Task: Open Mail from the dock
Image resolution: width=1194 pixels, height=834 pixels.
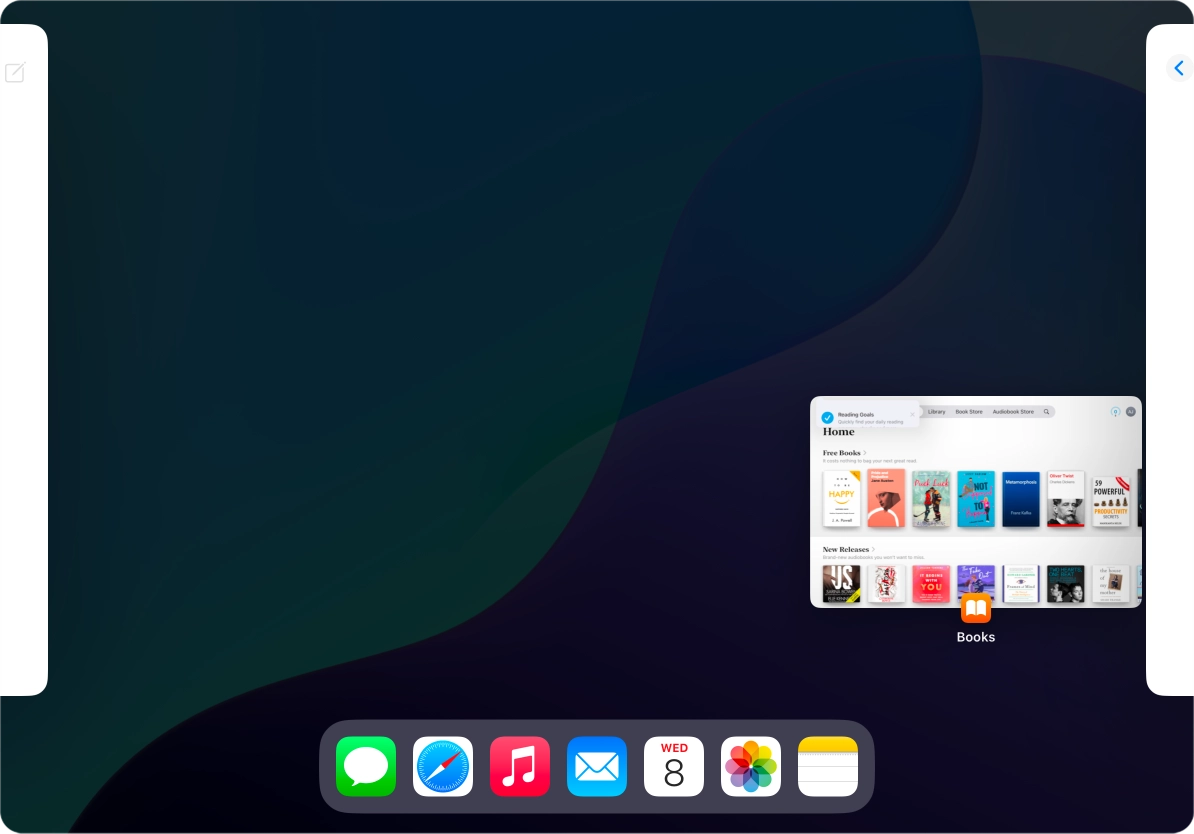Action: (x=597, y=766)
